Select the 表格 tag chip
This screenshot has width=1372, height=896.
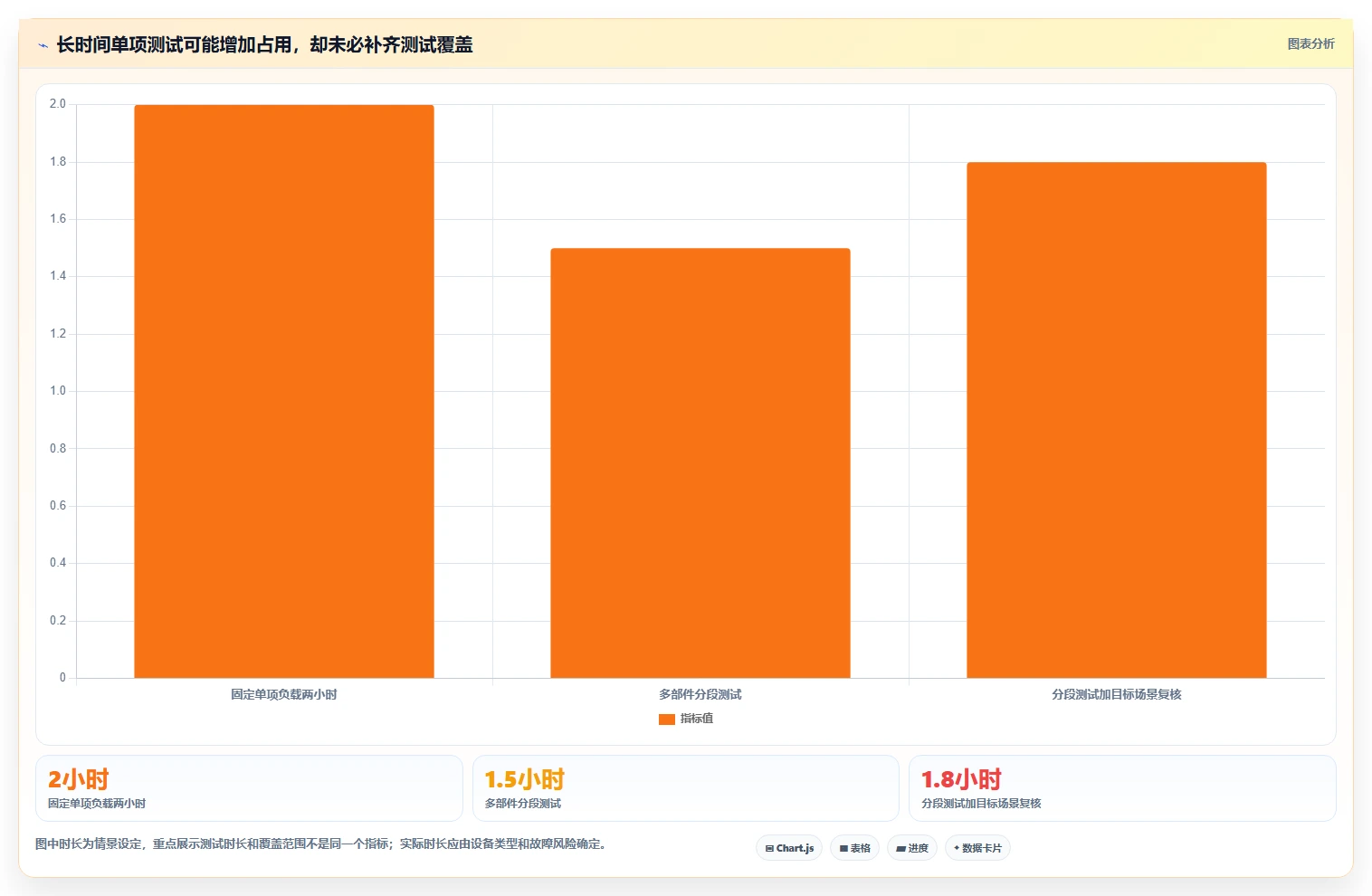854,848
